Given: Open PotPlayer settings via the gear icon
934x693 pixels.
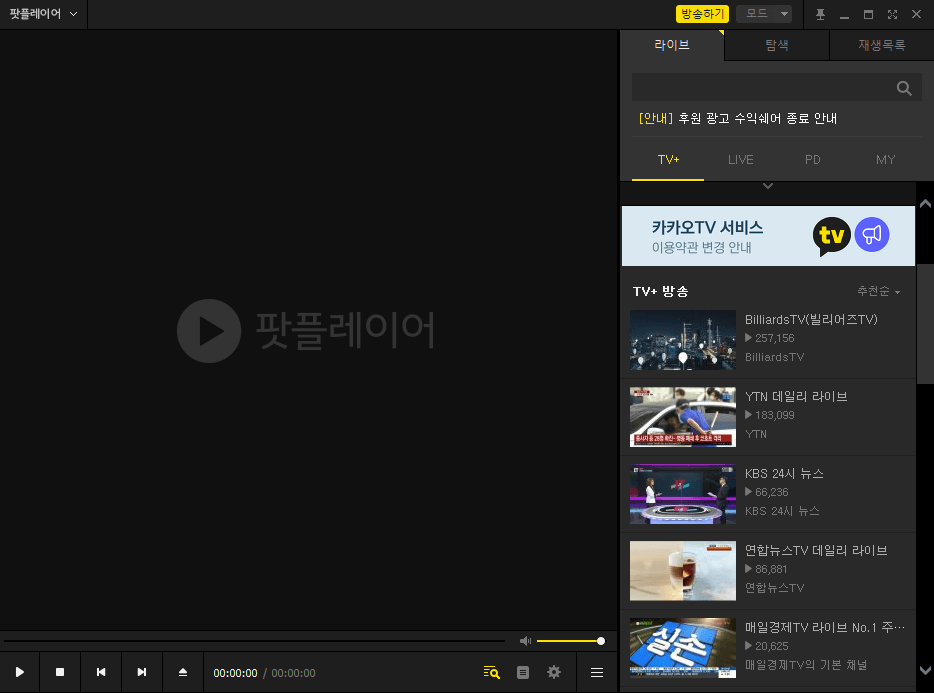Looking at the screenshot, I should coord(554,672).
